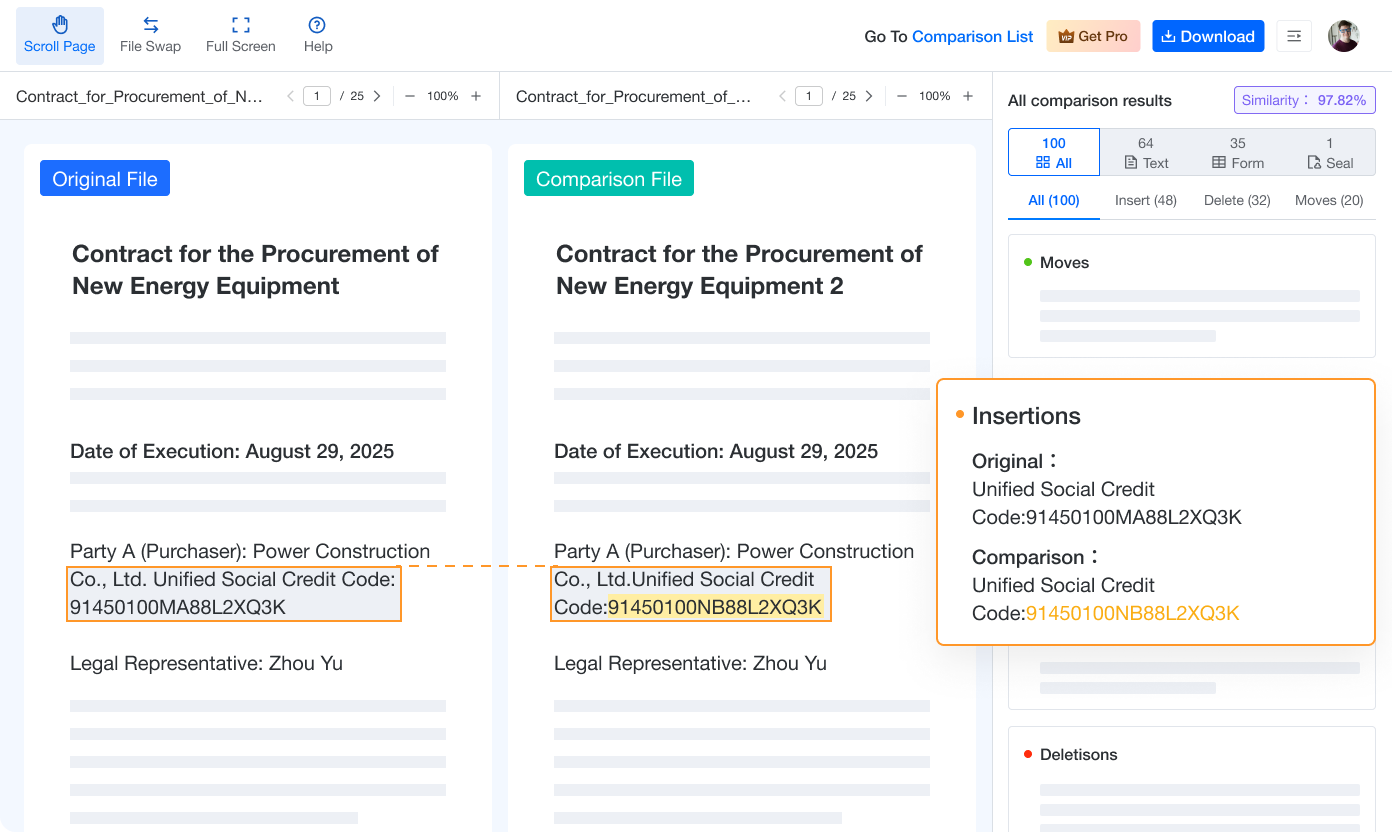Click "New Energy Equipment 2" title in comparison file
Viewport: 1392px width, 832px height.
click(x=700, y=286)
